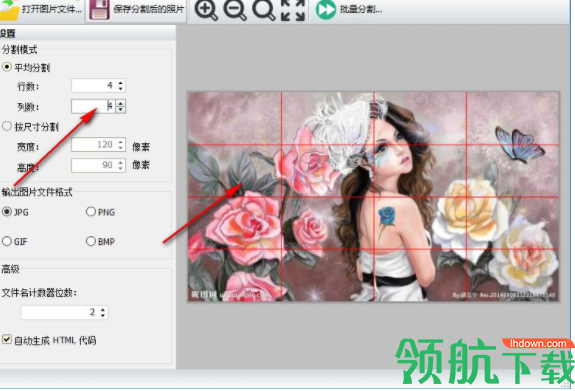Click the 保存分割后的照片 button label
The image size is (575, 391).
(149, 9)
